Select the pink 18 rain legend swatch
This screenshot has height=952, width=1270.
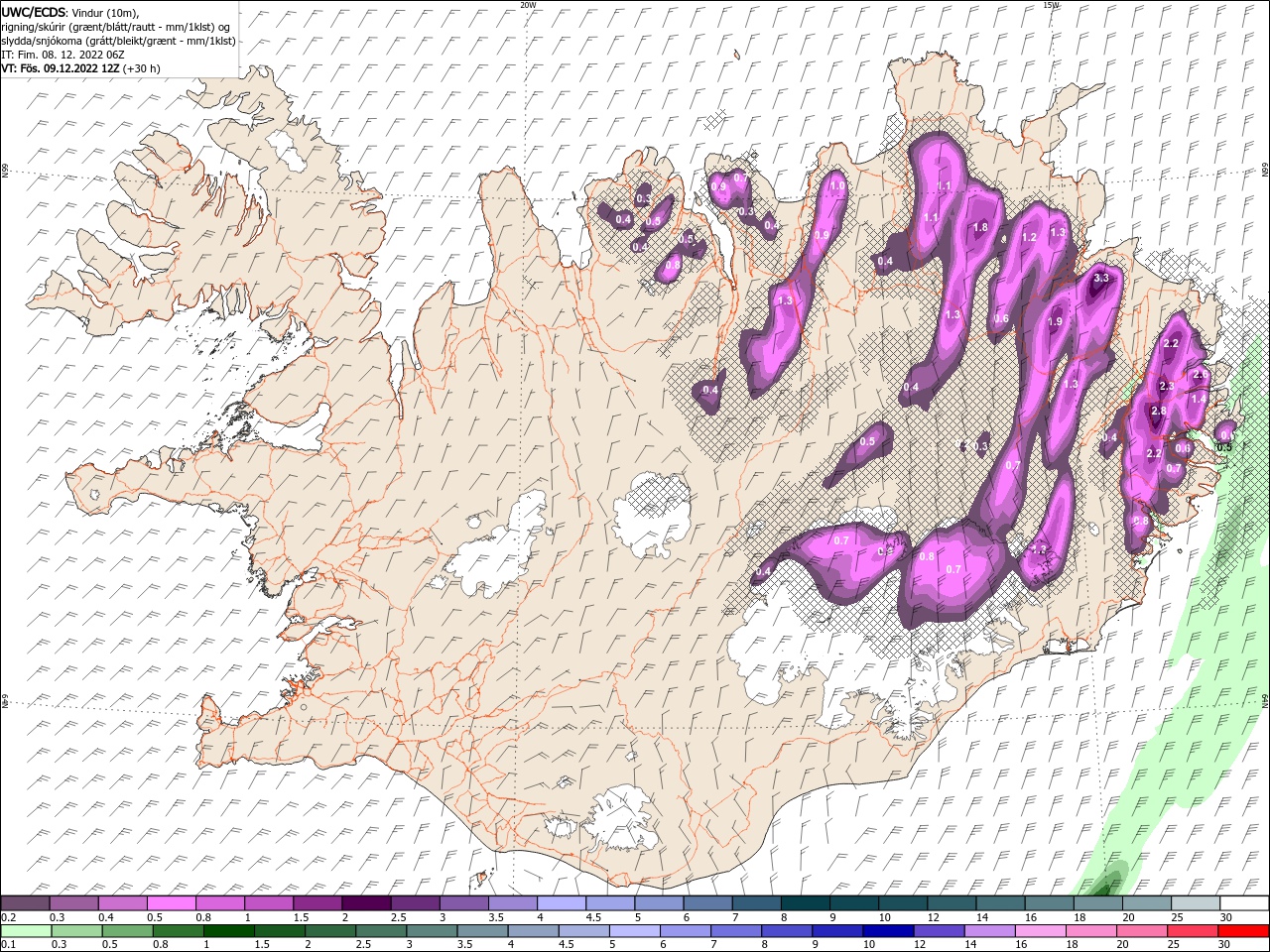1090,931
